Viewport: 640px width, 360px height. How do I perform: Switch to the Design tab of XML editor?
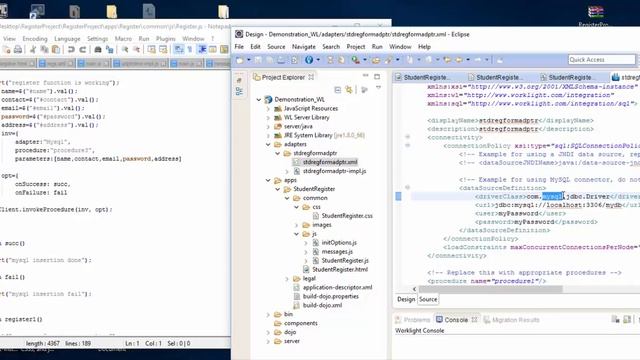[406, 300]
